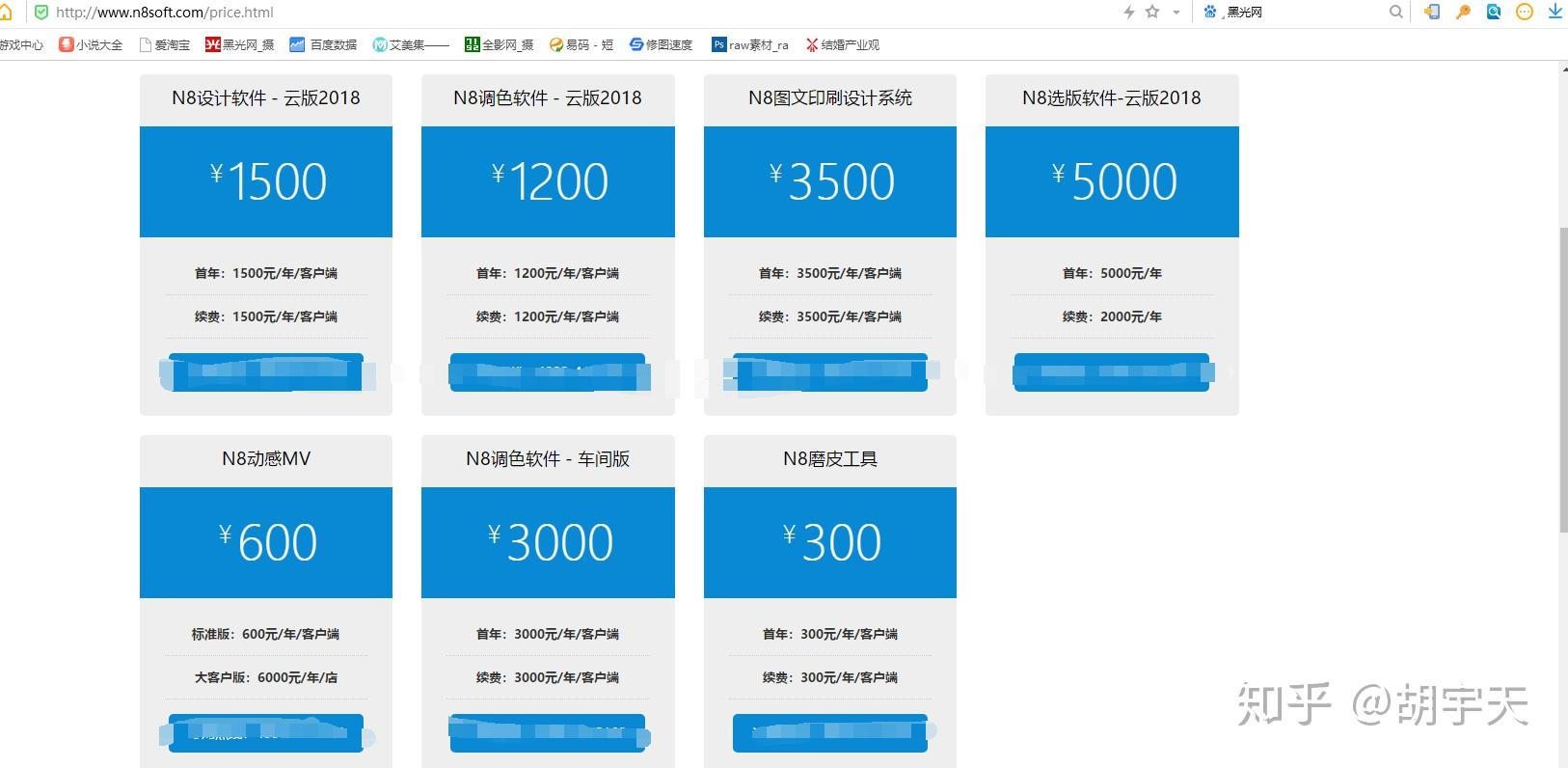This screenshot has height=768, width=1568.
Task: Open the 易码 - 短 bookmark
Action: point(581,44)
